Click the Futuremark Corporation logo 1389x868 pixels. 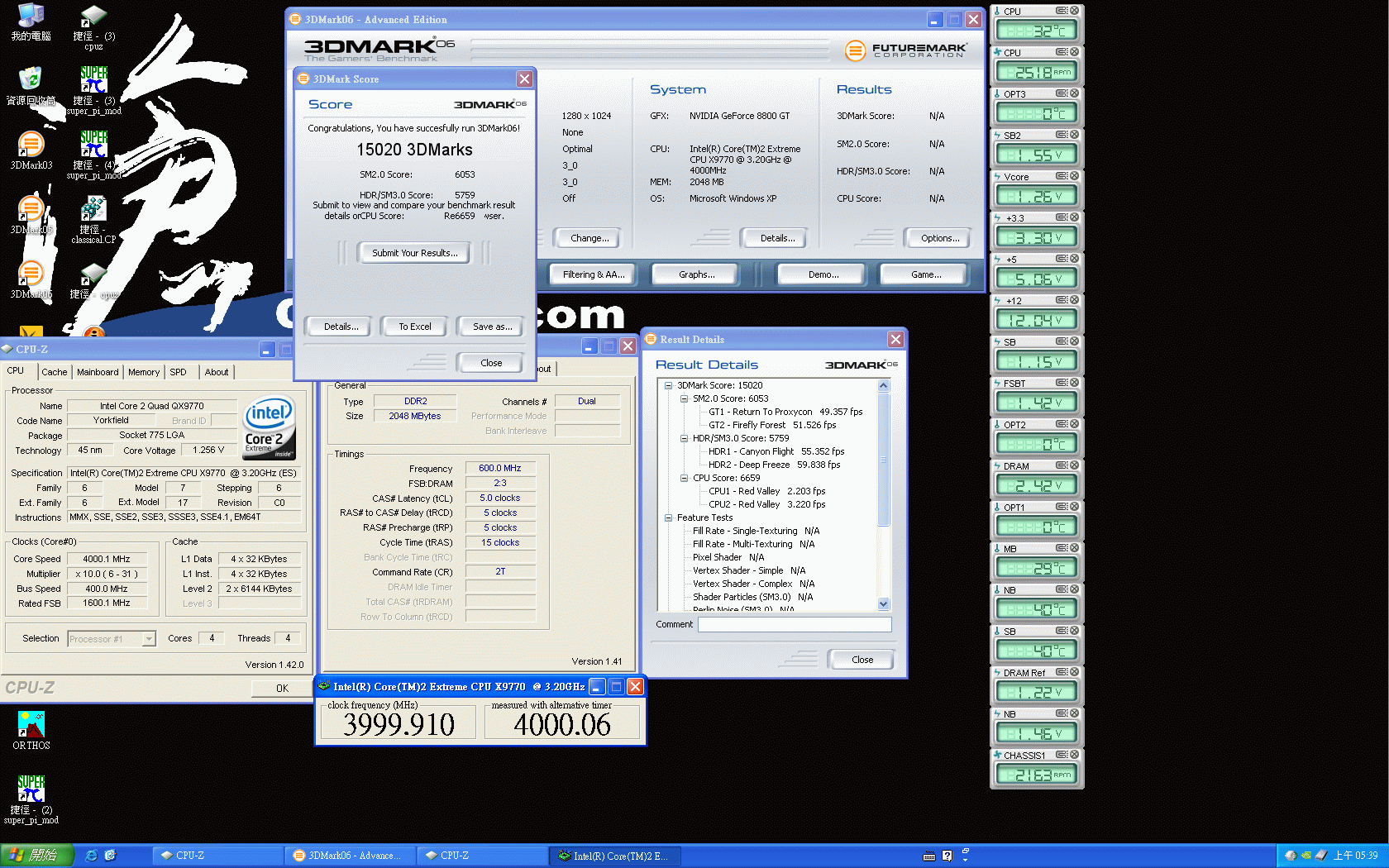[906, 50]
